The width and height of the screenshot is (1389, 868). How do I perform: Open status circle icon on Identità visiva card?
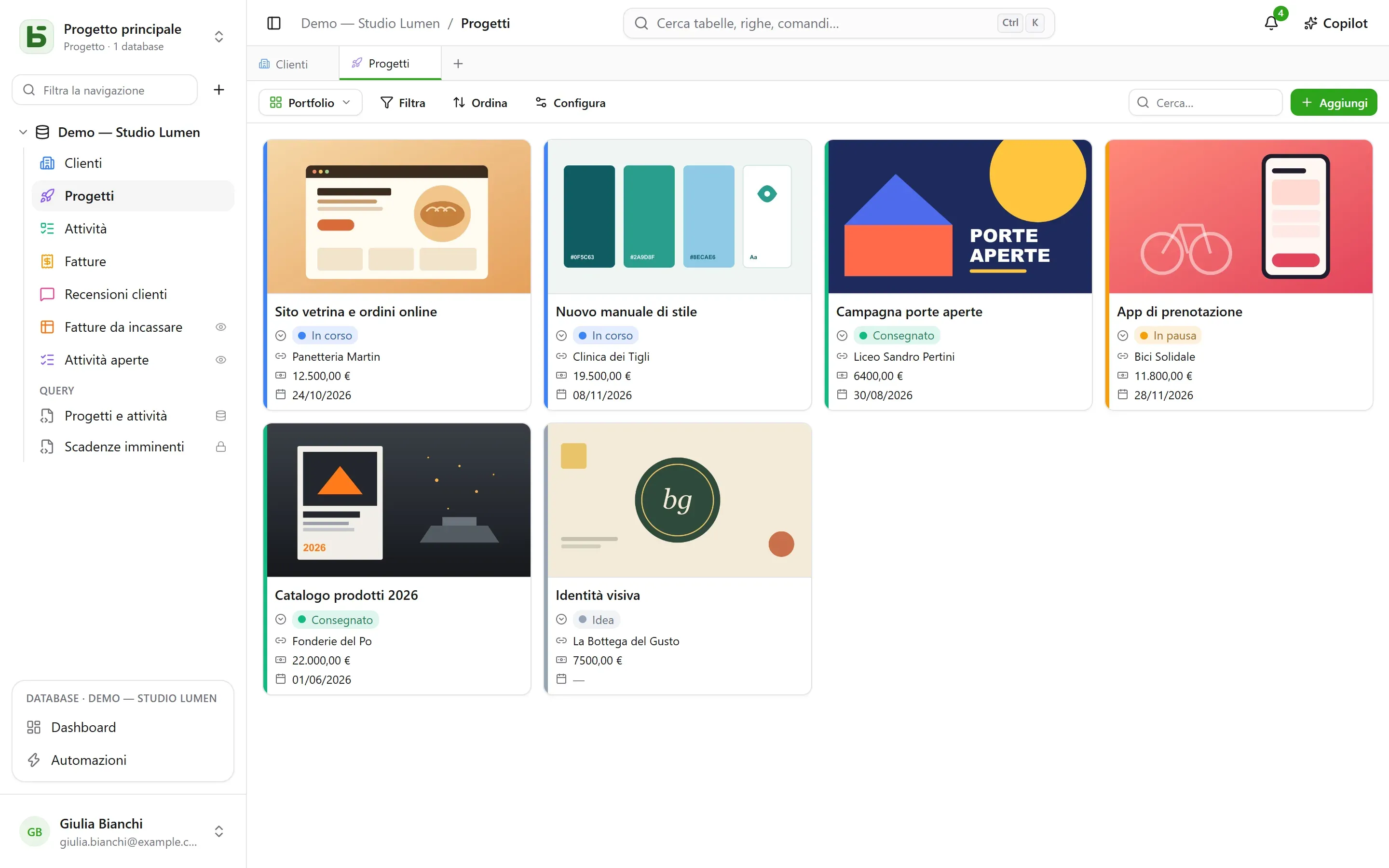click(x=561, y=620)
